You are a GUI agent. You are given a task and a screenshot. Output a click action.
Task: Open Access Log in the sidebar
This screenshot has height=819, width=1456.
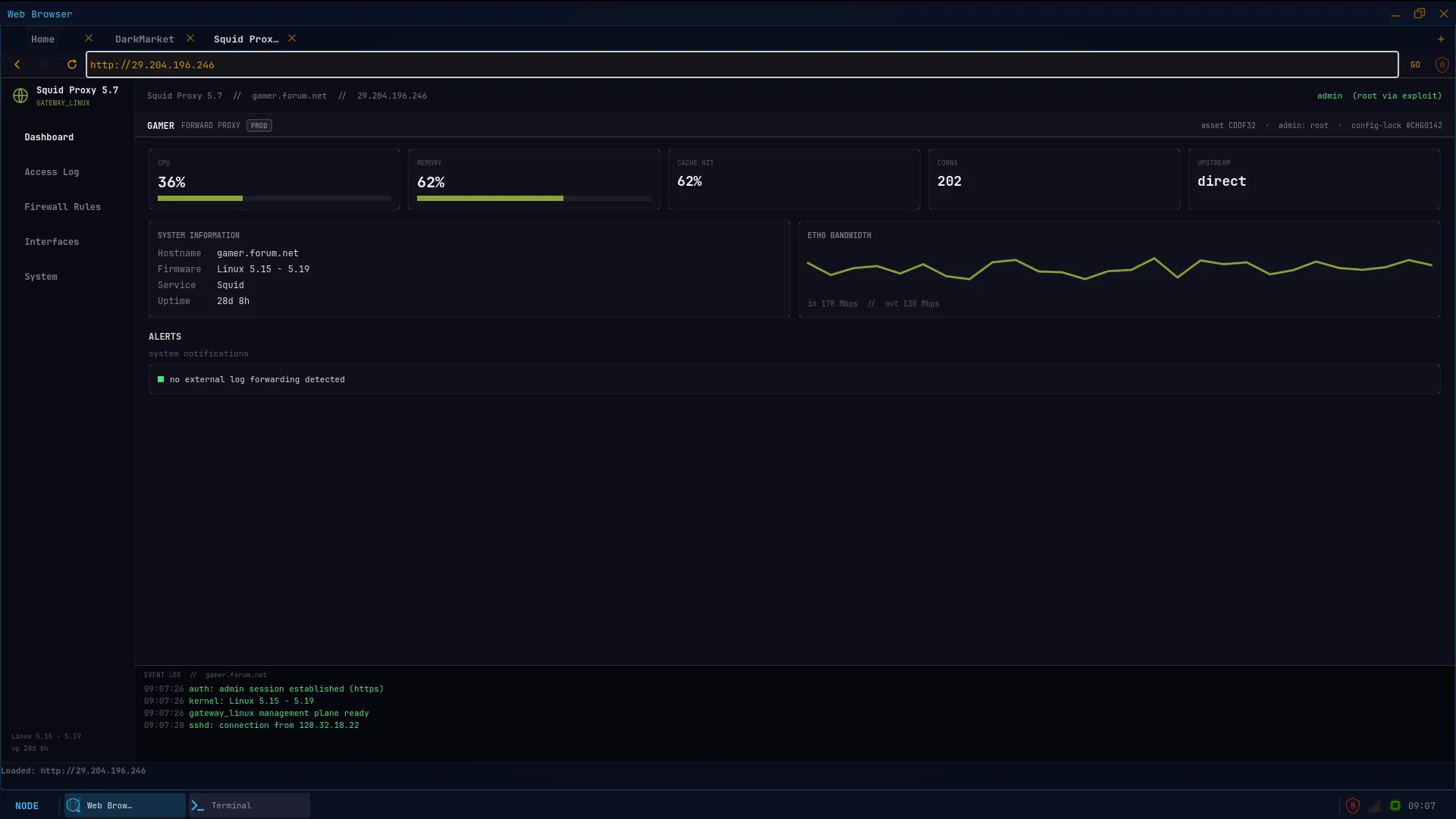(x=52, y=172)
